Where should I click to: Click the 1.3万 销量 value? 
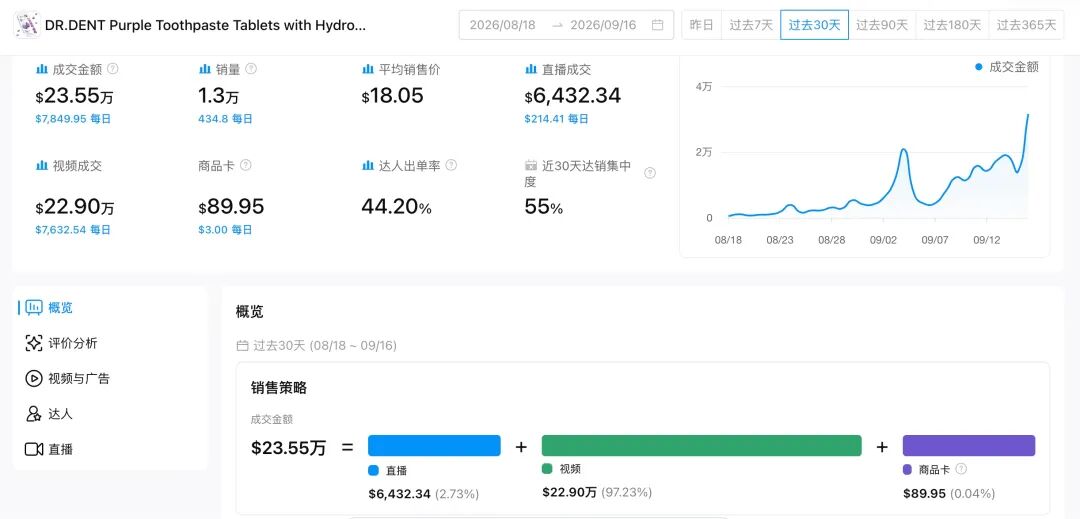pyautogui.click(x=218, y=96)
